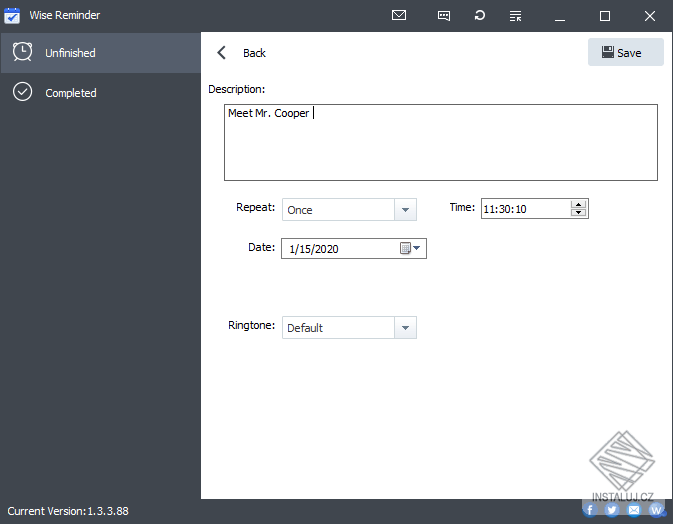Increase time with the up spinner arrow
673x524 pixels.
[578, 204]
